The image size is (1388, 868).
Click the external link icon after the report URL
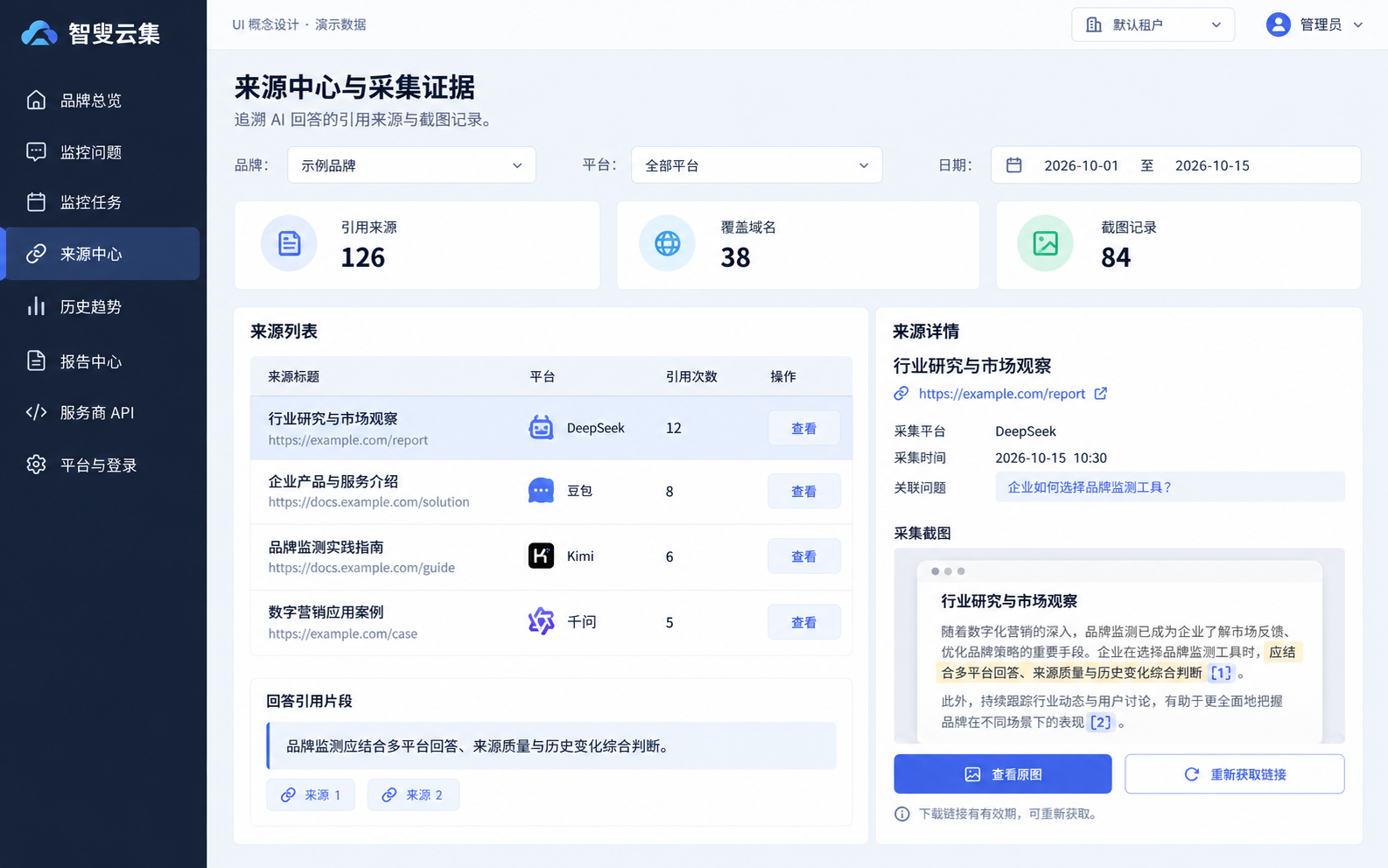click(1101, 394)
